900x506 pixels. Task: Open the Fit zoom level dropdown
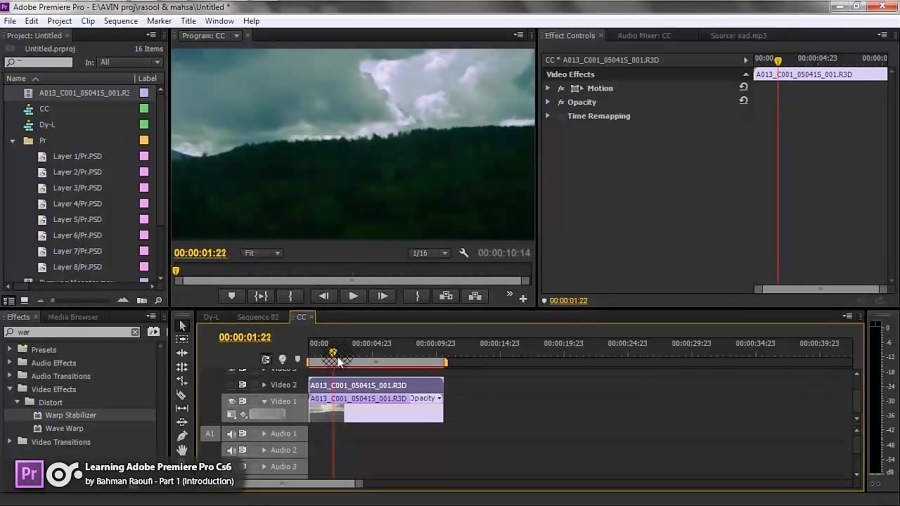(262, 253)
